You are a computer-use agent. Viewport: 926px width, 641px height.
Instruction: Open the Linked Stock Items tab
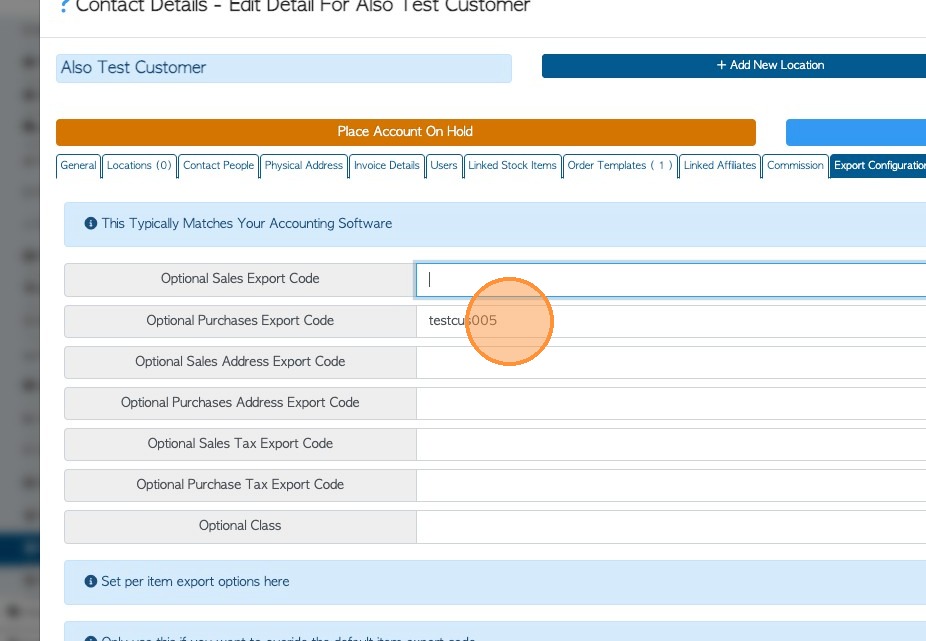coord(513,165)
